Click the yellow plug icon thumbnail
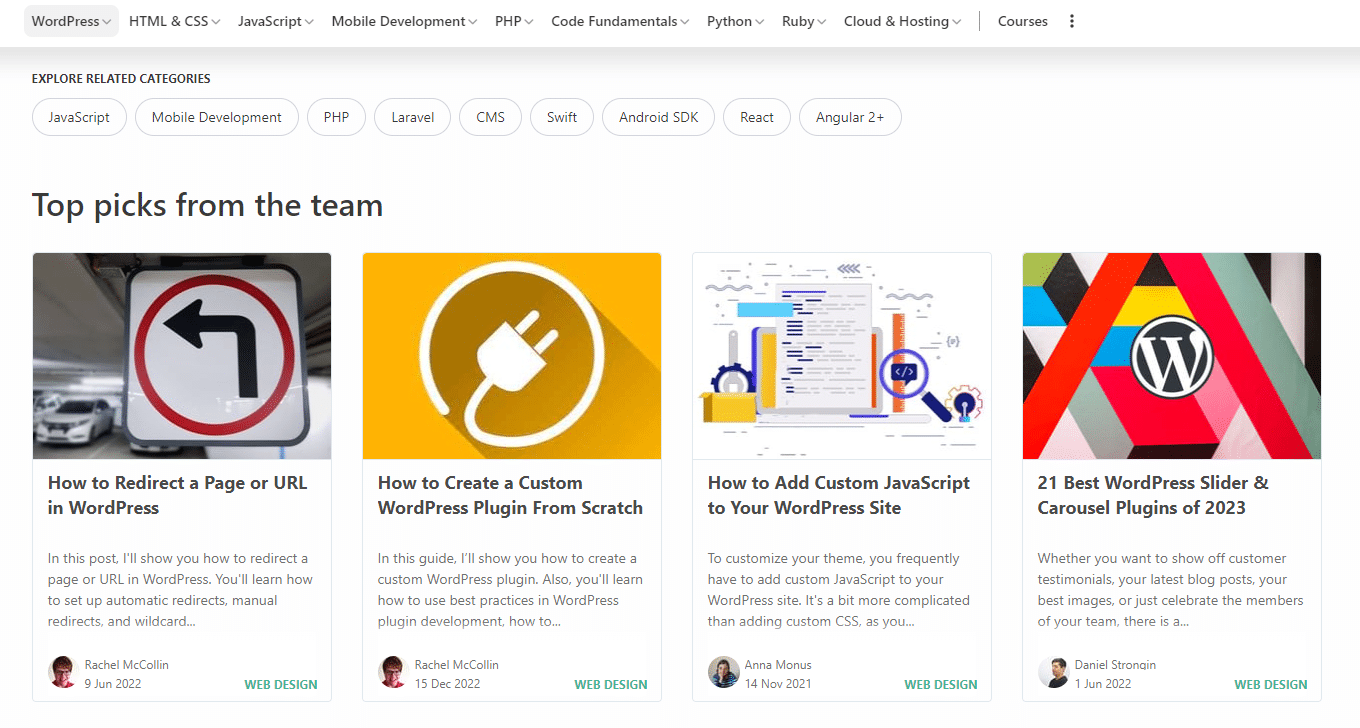This screenshot has height=728, width=1360. [511, 356]
